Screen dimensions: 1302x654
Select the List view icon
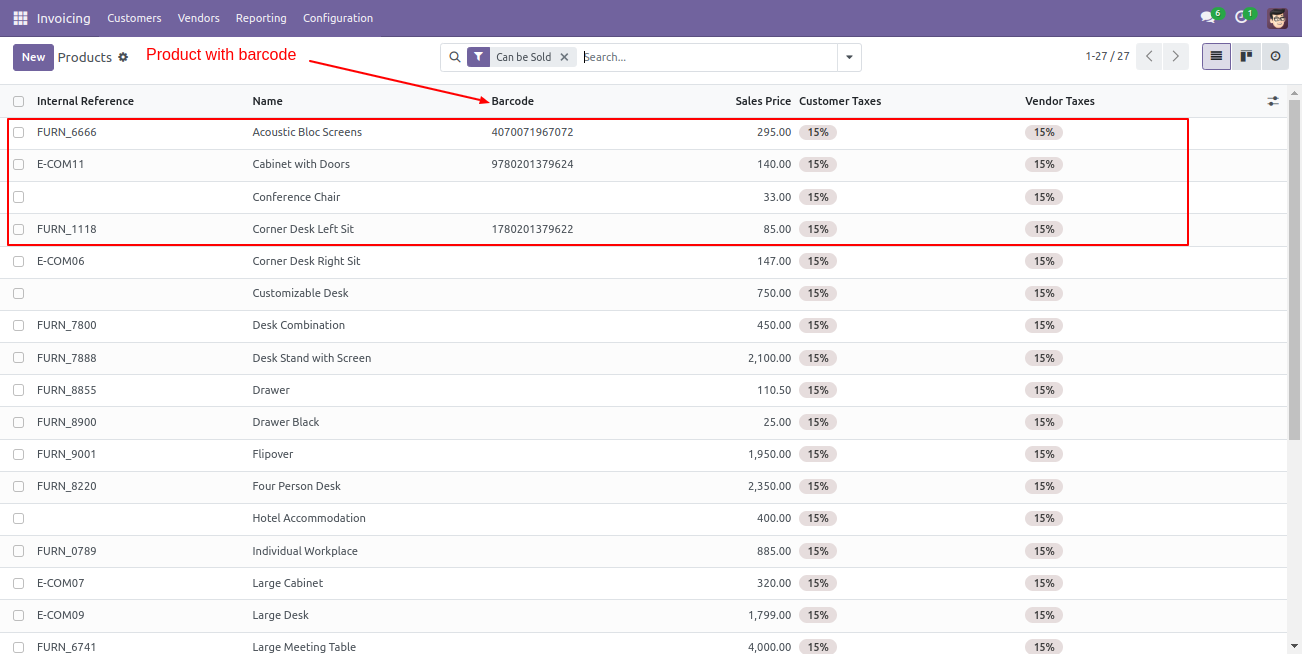(x=1216, y=57)
